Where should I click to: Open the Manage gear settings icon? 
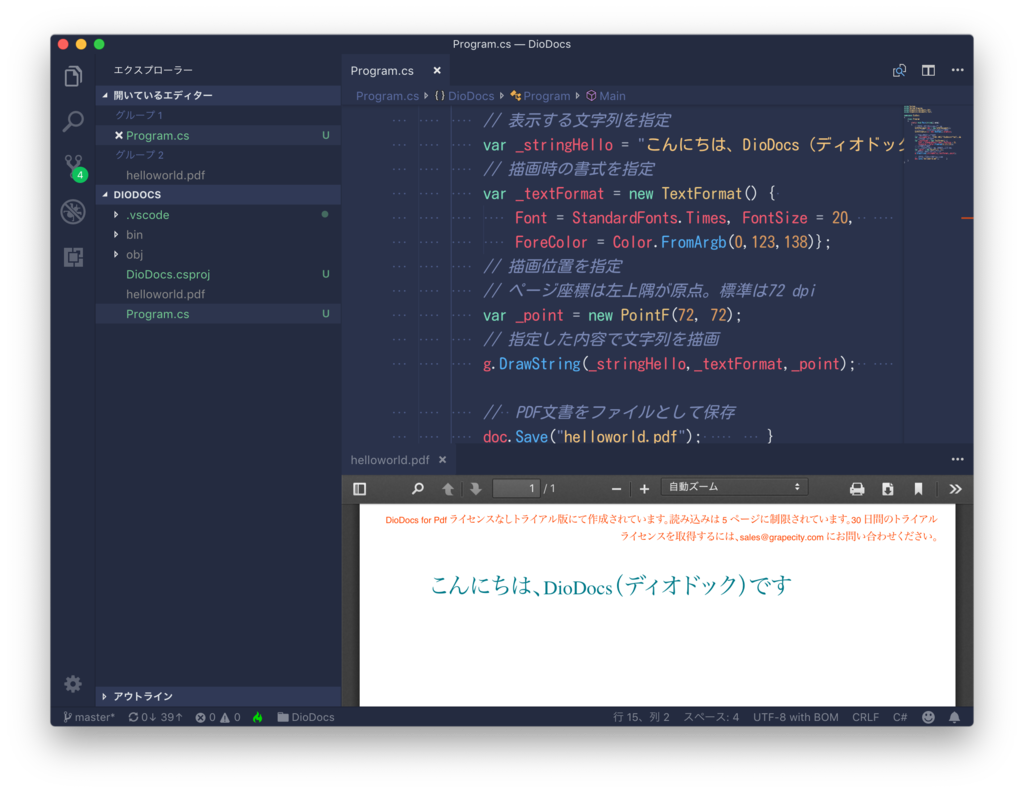pyautogui.click(x=73, y=684)
